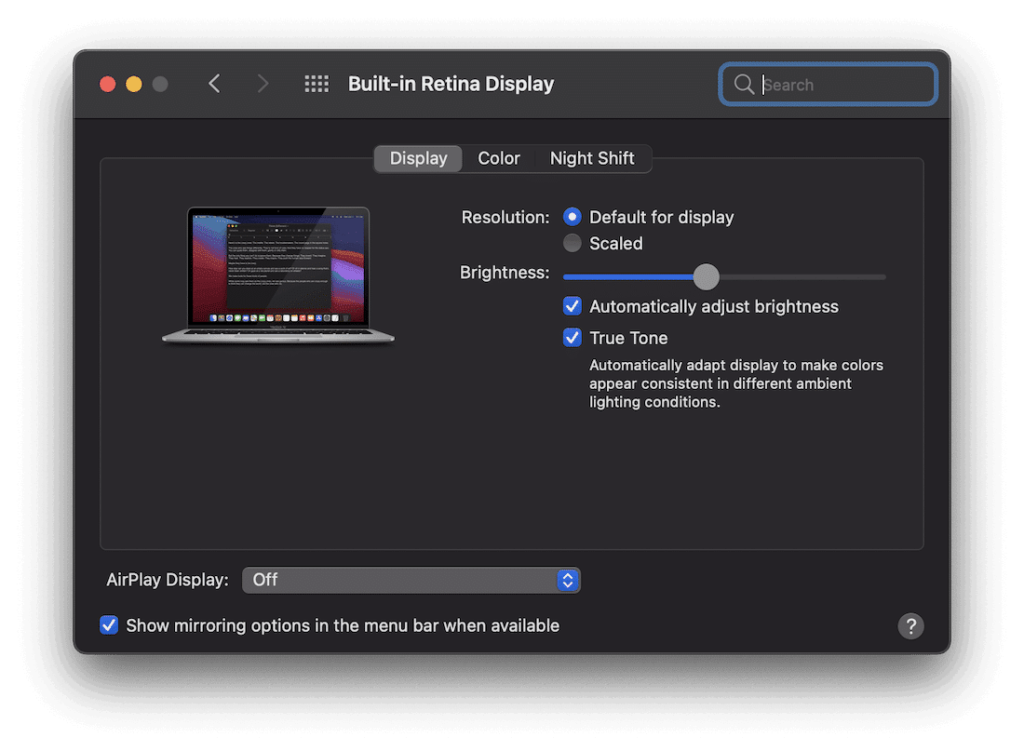Open help with the question mark button
The height and width of the screenshot is (751, 1024).
coord(910,626)
